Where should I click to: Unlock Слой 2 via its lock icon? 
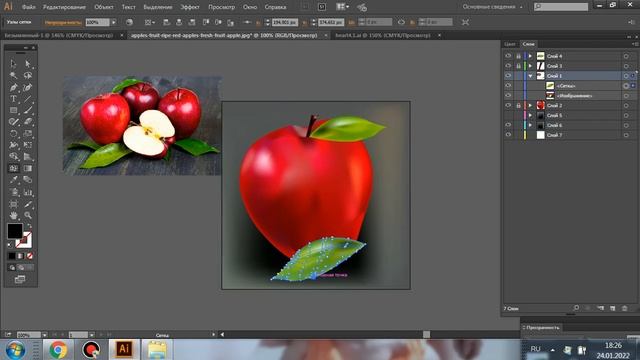tap(518, 105)
